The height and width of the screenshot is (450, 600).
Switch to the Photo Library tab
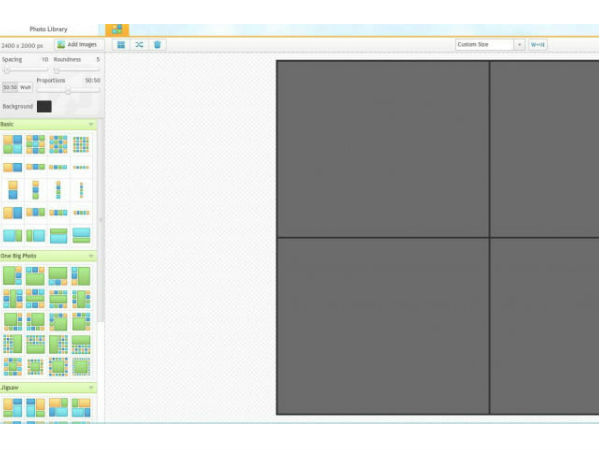pyautogui.click(x=49, y=29)
